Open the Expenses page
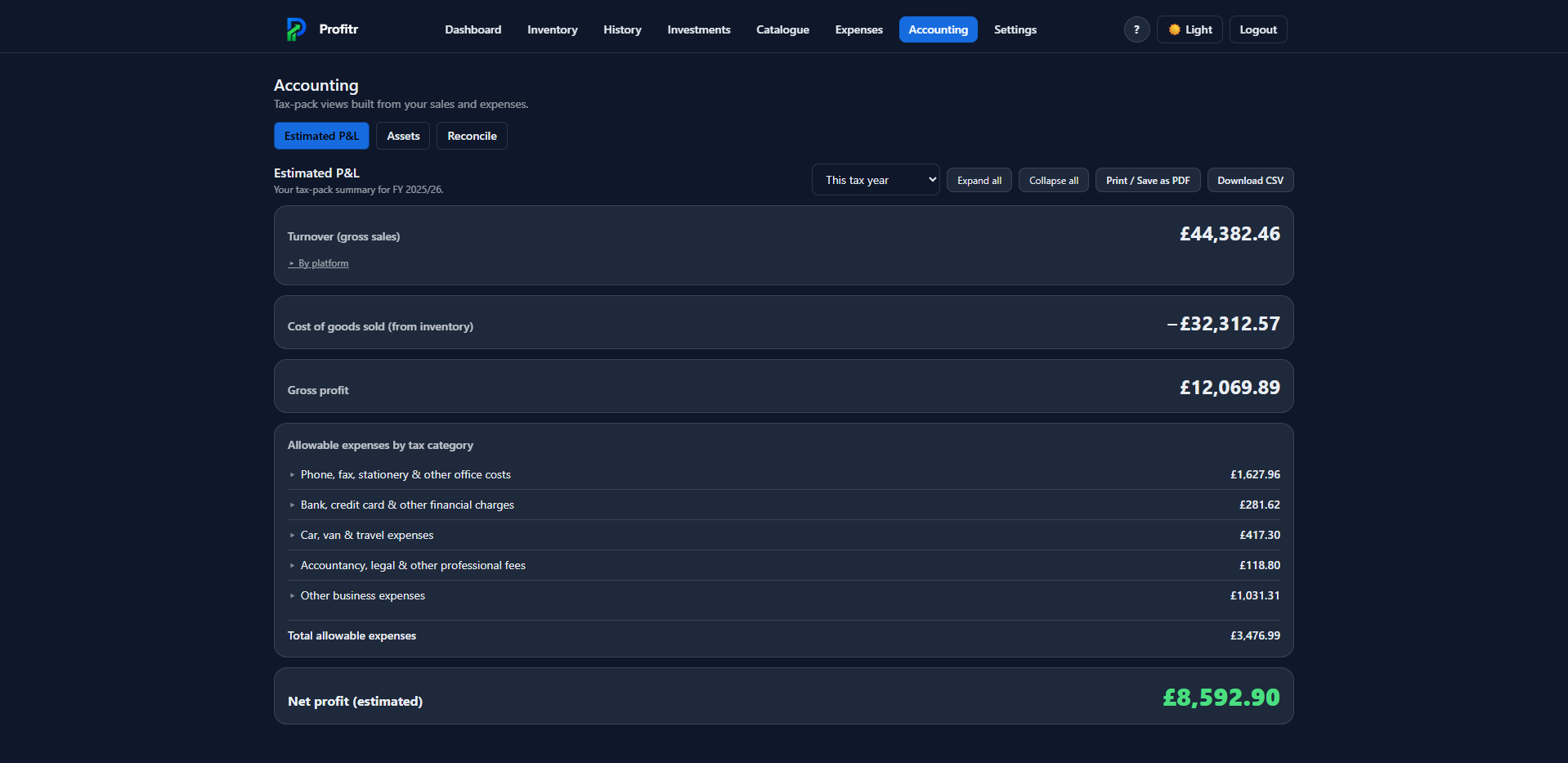1568x763 pixels. [858, 29]
